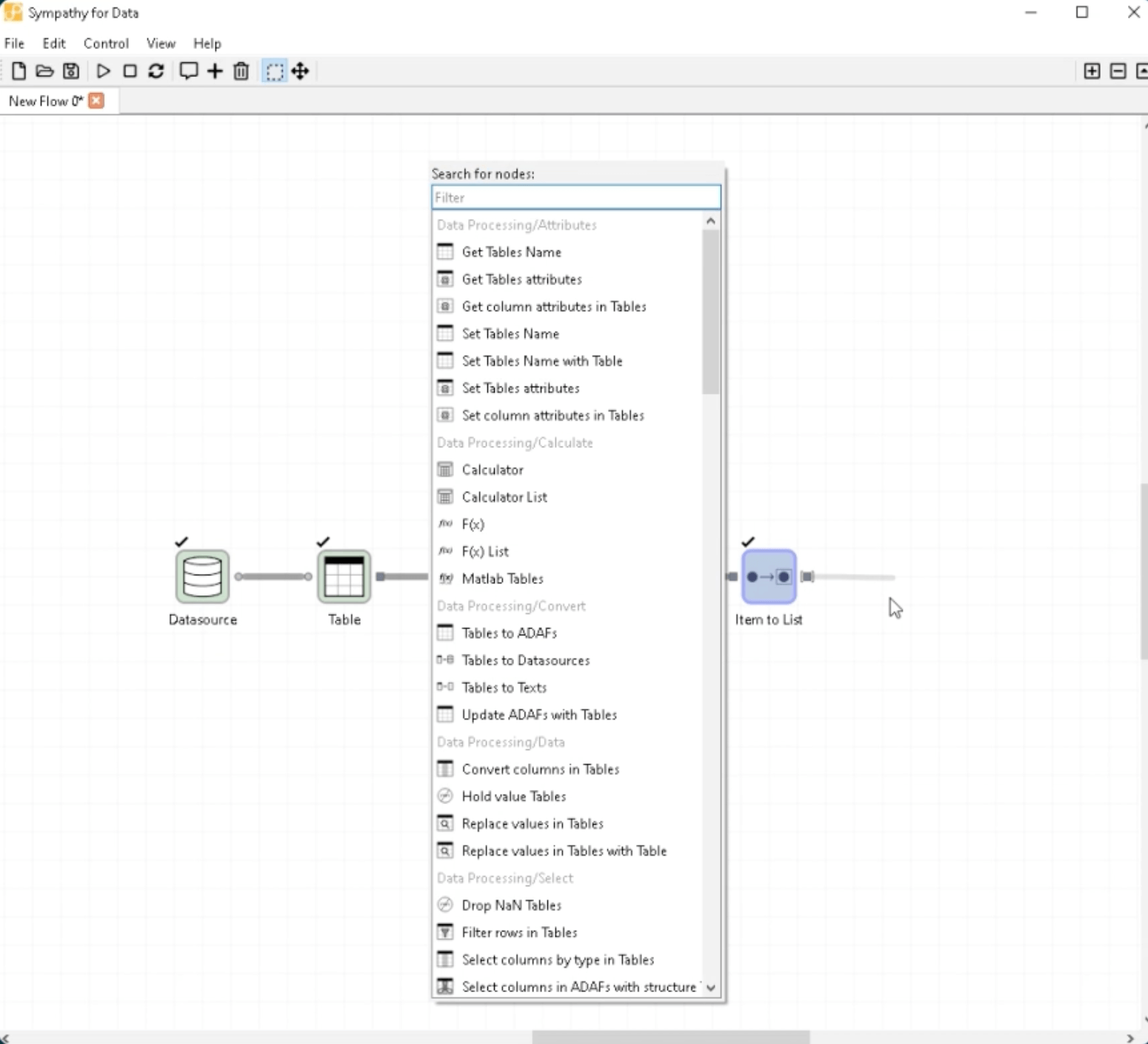Viewport: 1148px width, 1044px height.
Task: Select Tables to ADAFs
Action: click(567, 633)
